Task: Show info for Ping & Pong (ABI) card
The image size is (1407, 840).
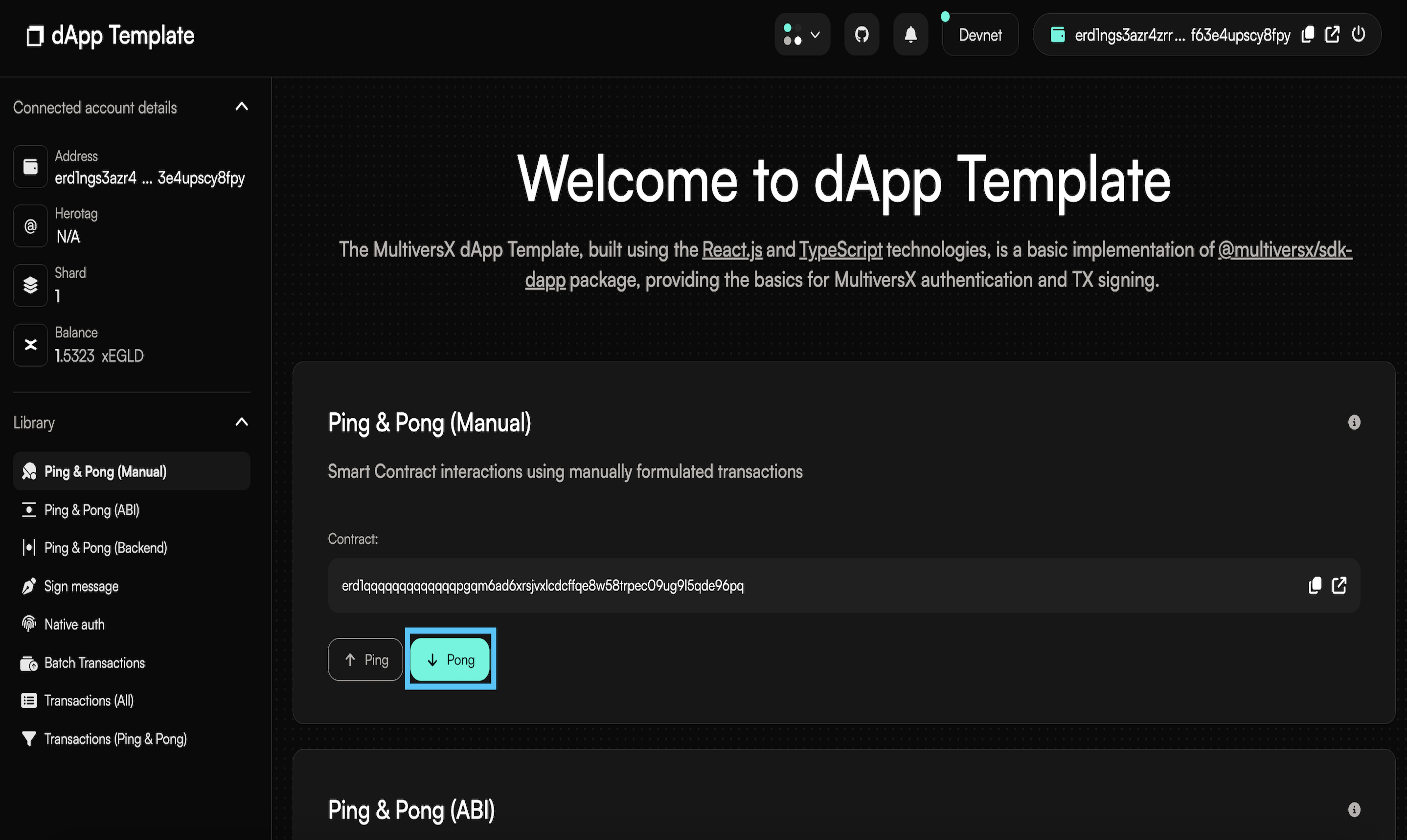Action: point(1354,809)
